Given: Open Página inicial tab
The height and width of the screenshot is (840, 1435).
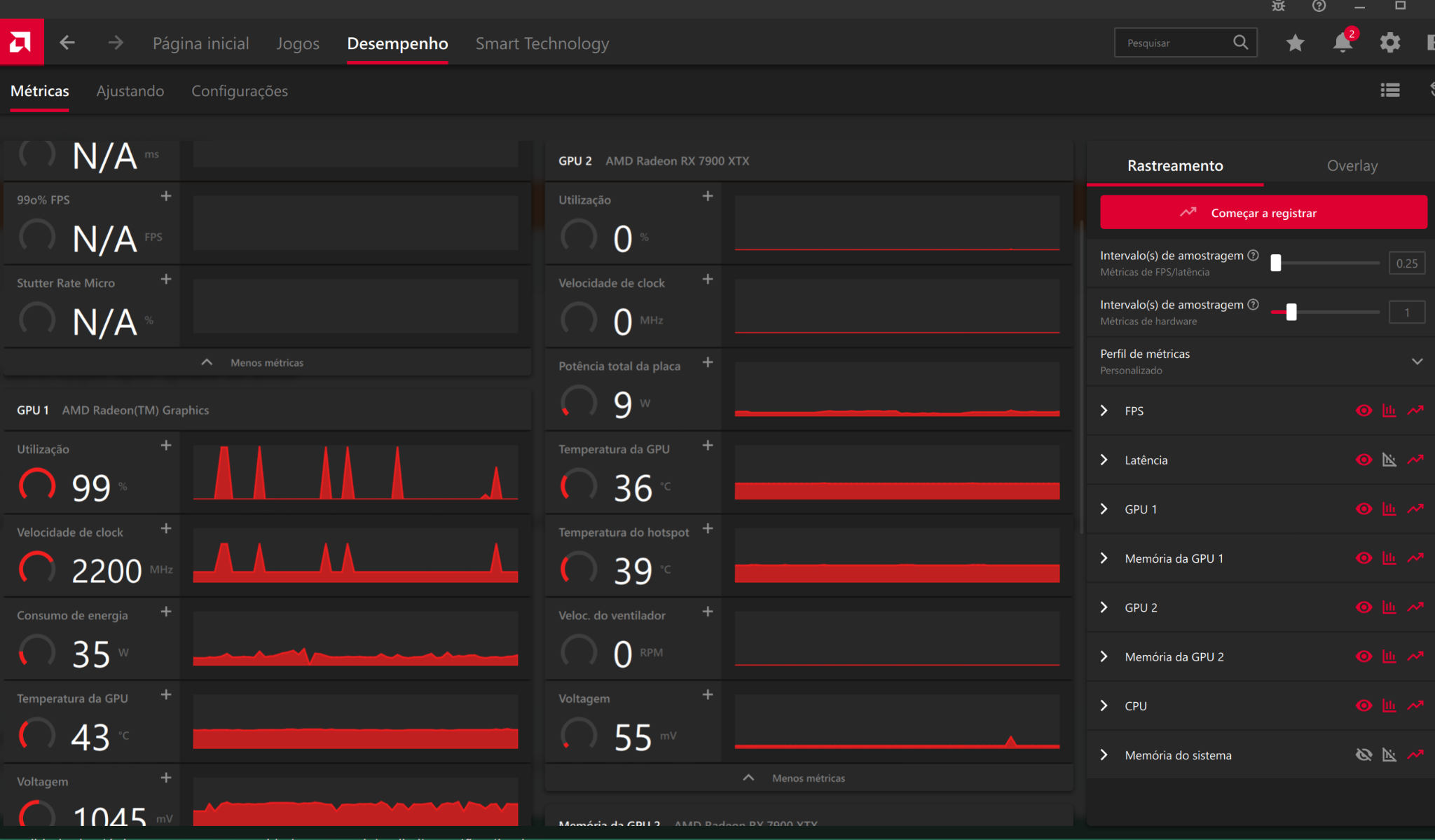Looking at the screenshot, I should [201, 43].
